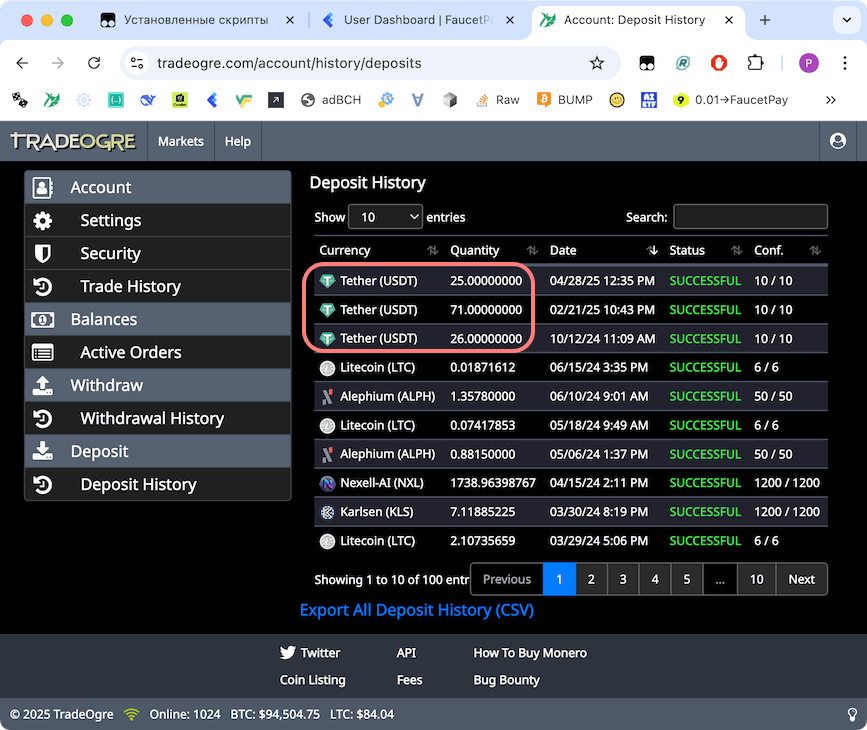The image size is (867, 730).
Task: Click the Twitter bird icon in footer
Action: 288,653
